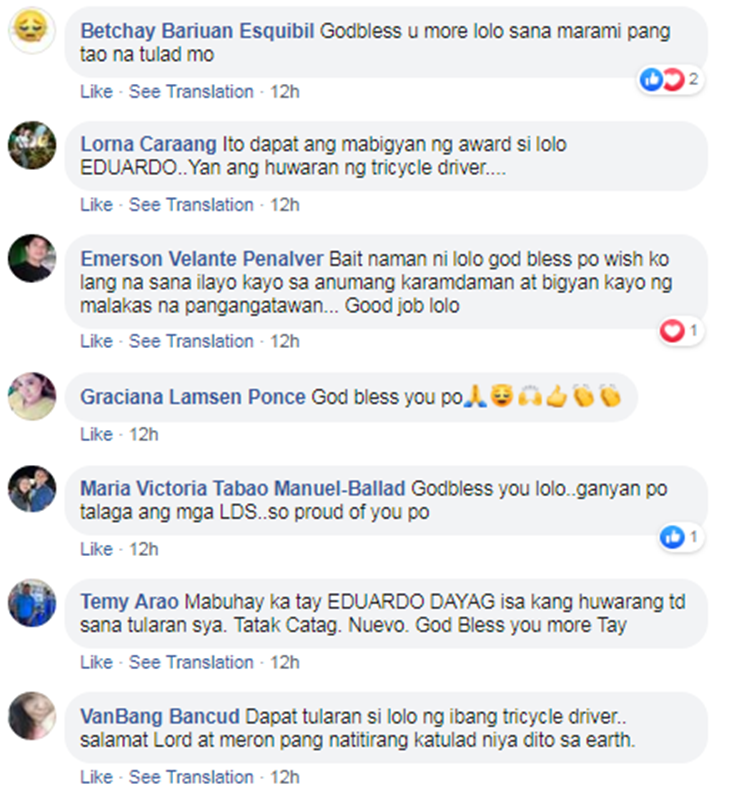The width and height of the screenshot is (750, 797).
Task: Like Graciana Lamsen Ponce's comment
Action: [96, 435]
